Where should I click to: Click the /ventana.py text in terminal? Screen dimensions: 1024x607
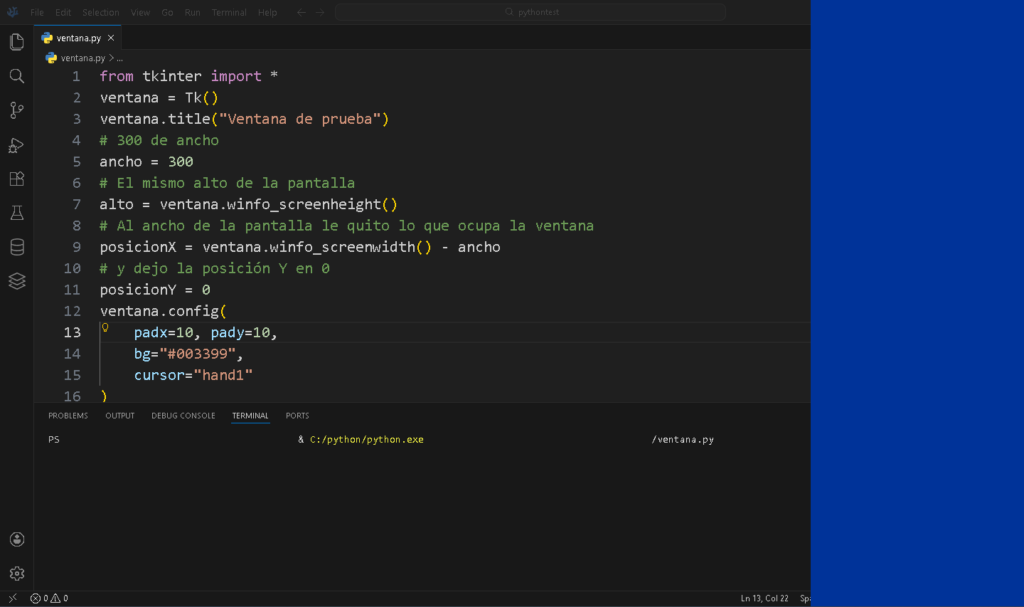click(682, 440)
